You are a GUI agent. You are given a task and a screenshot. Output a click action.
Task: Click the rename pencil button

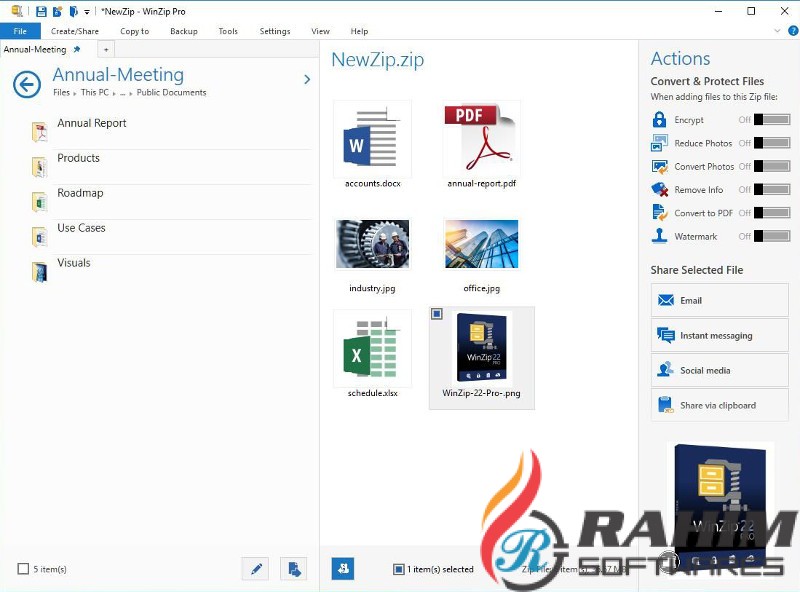(x=256, y=569)
